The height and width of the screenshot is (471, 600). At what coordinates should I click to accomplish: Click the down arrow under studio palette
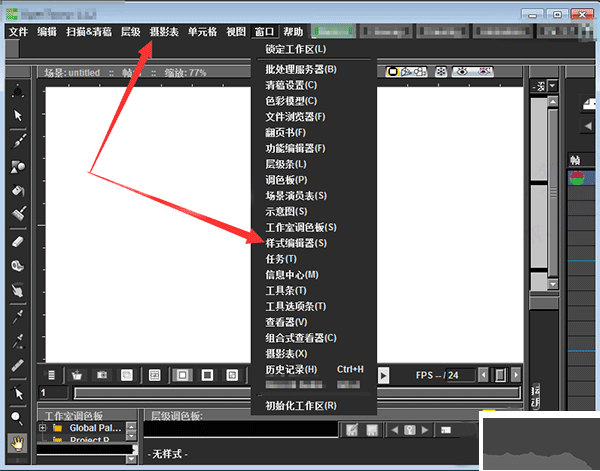pyautogui.click(x=131, y=458)
